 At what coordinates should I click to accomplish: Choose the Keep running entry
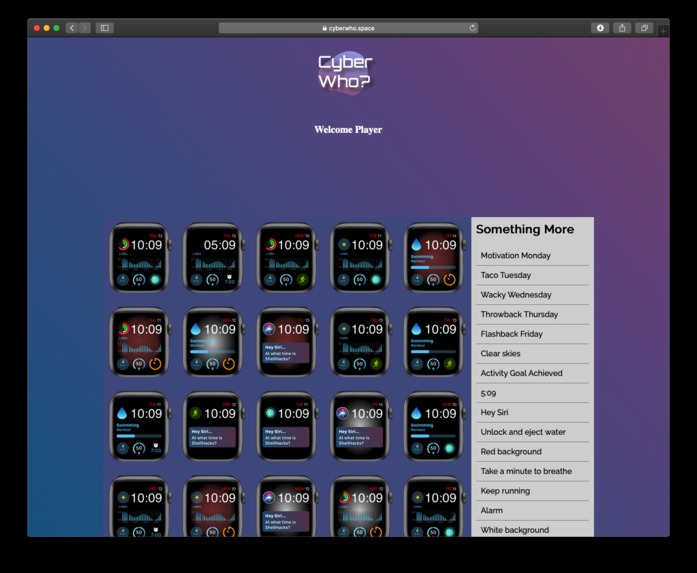coord(532,491)
